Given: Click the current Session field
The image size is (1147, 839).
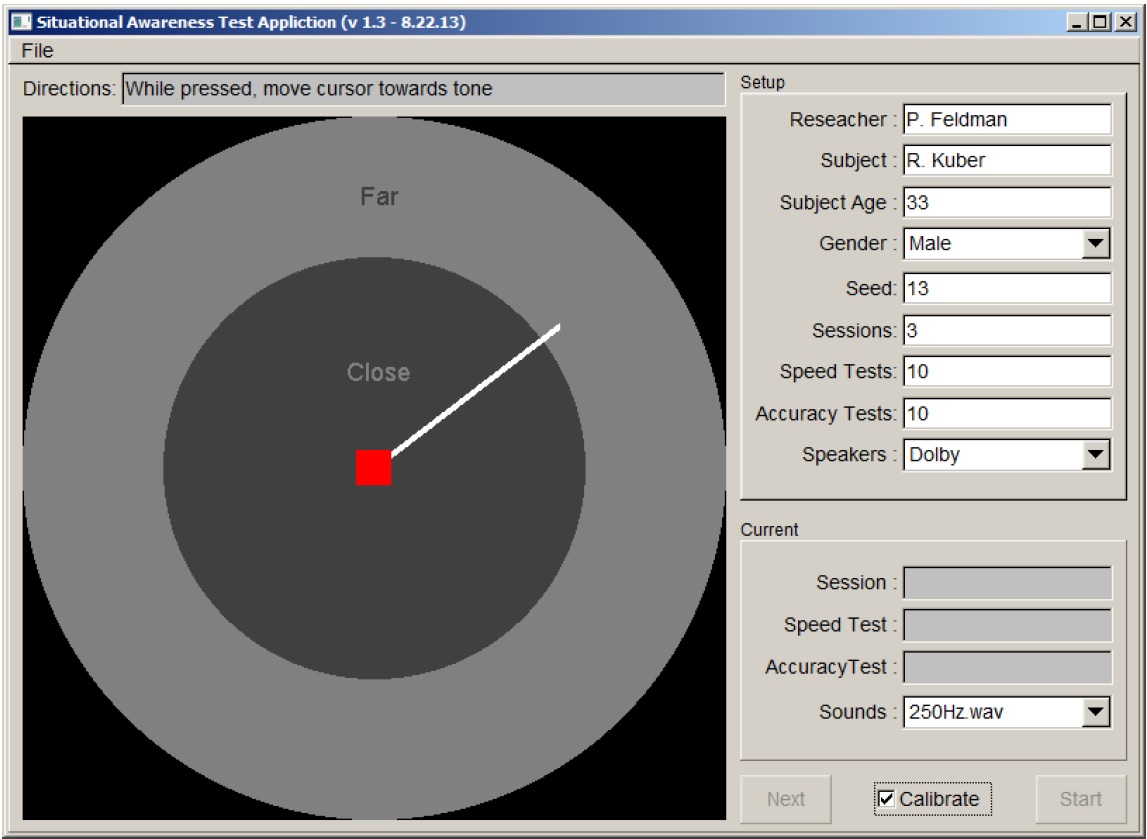Looking at the screenshot, I should [1007, 583].
